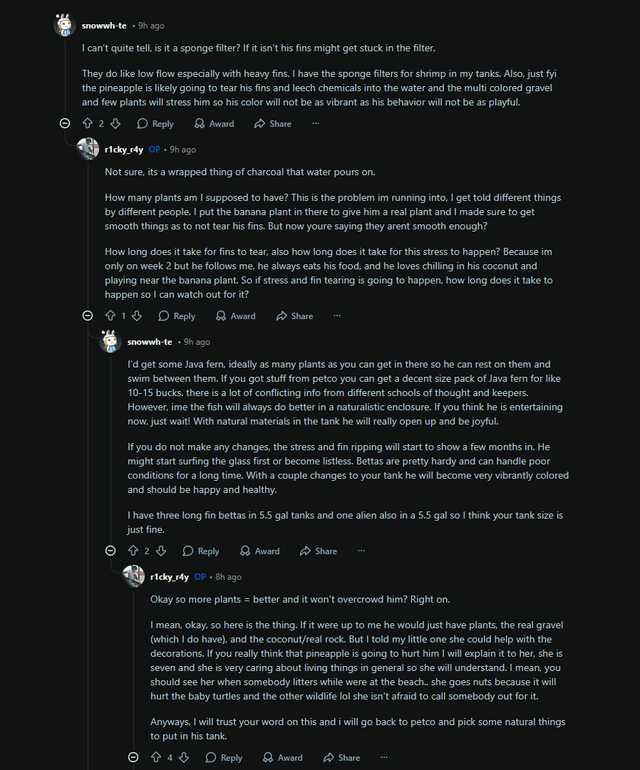Image resolution: width=640 pixels, height=770 pixels.
Task: Open r1cky_r4y's avatar on the charcoal reply
Action: [x=88, y=149]
